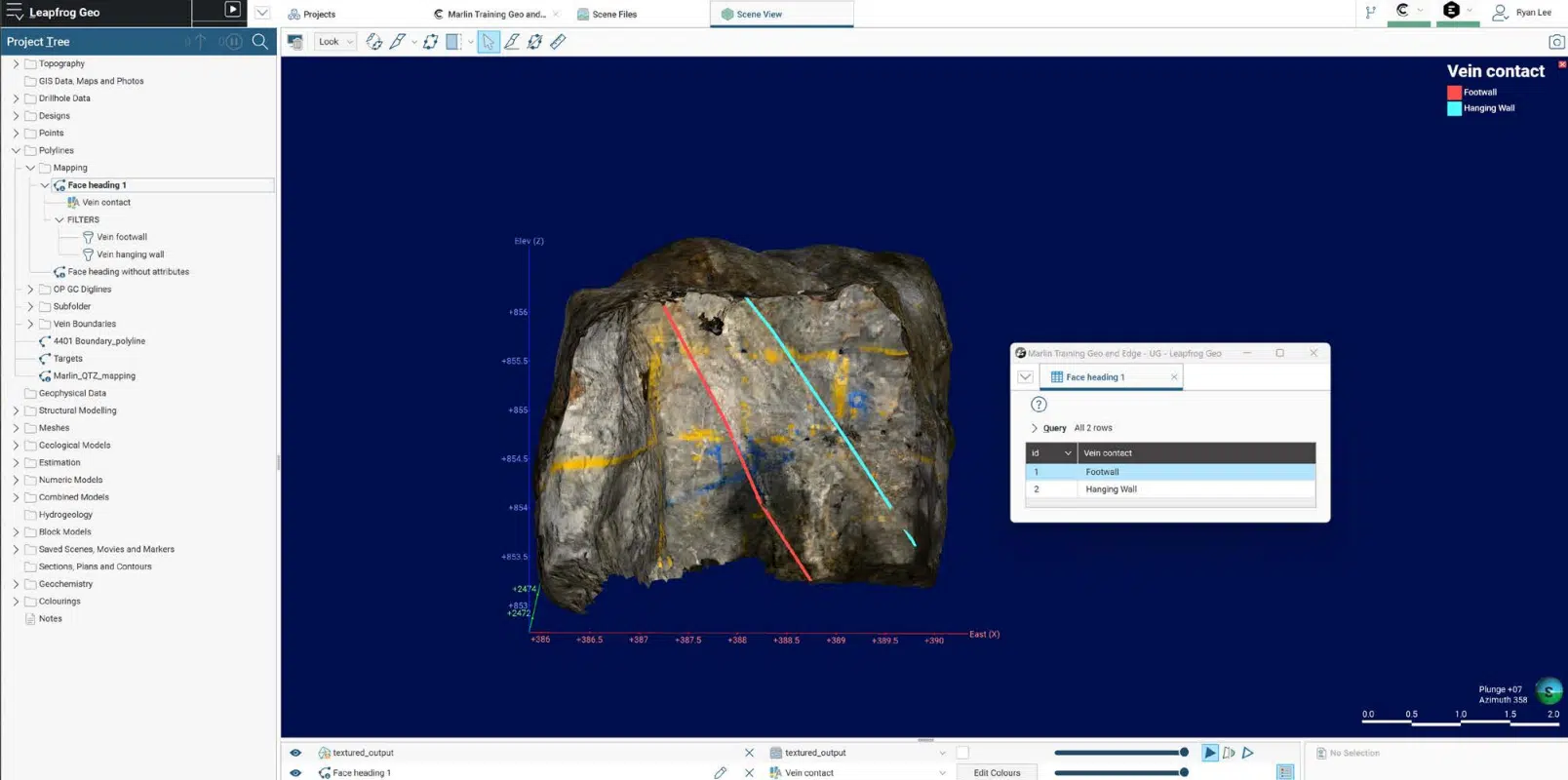Remove Face heading 1 from scene list

point(749,773)
